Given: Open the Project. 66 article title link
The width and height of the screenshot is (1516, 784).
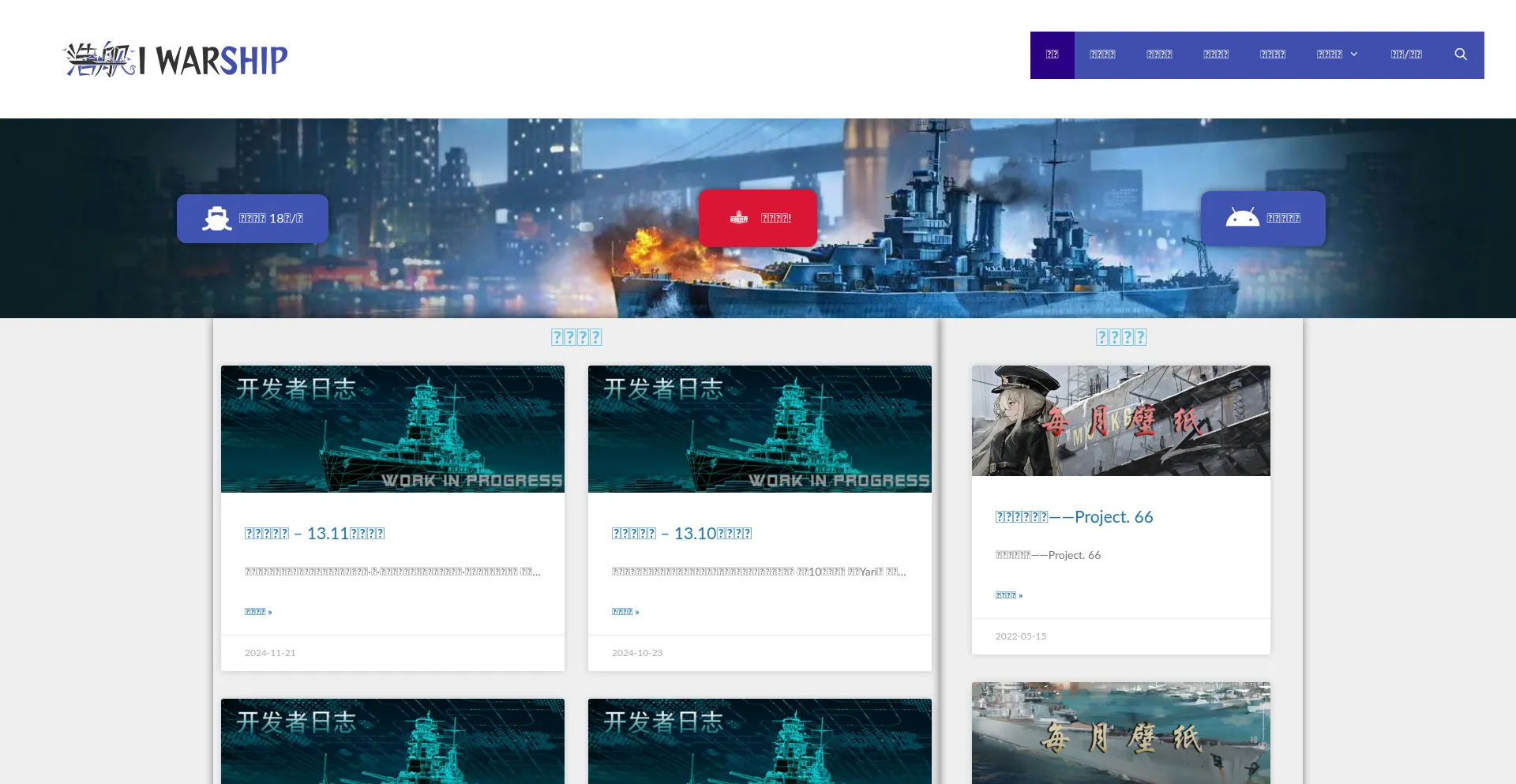Looking at the screenshot, I should pyautogui.click(x=1074, y=517).
